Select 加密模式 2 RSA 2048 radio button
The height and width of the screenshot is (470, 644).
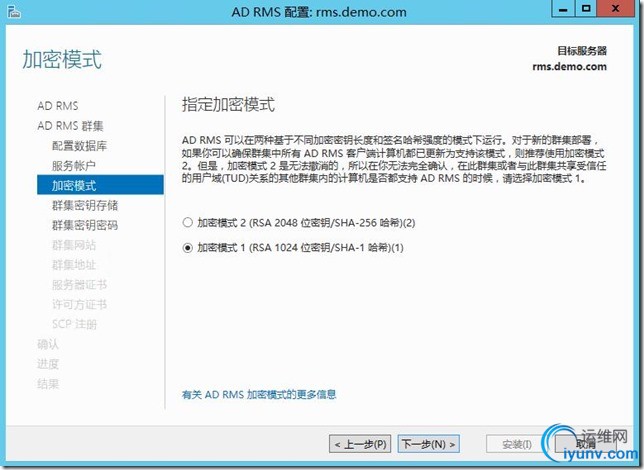[x=188, y=223]
